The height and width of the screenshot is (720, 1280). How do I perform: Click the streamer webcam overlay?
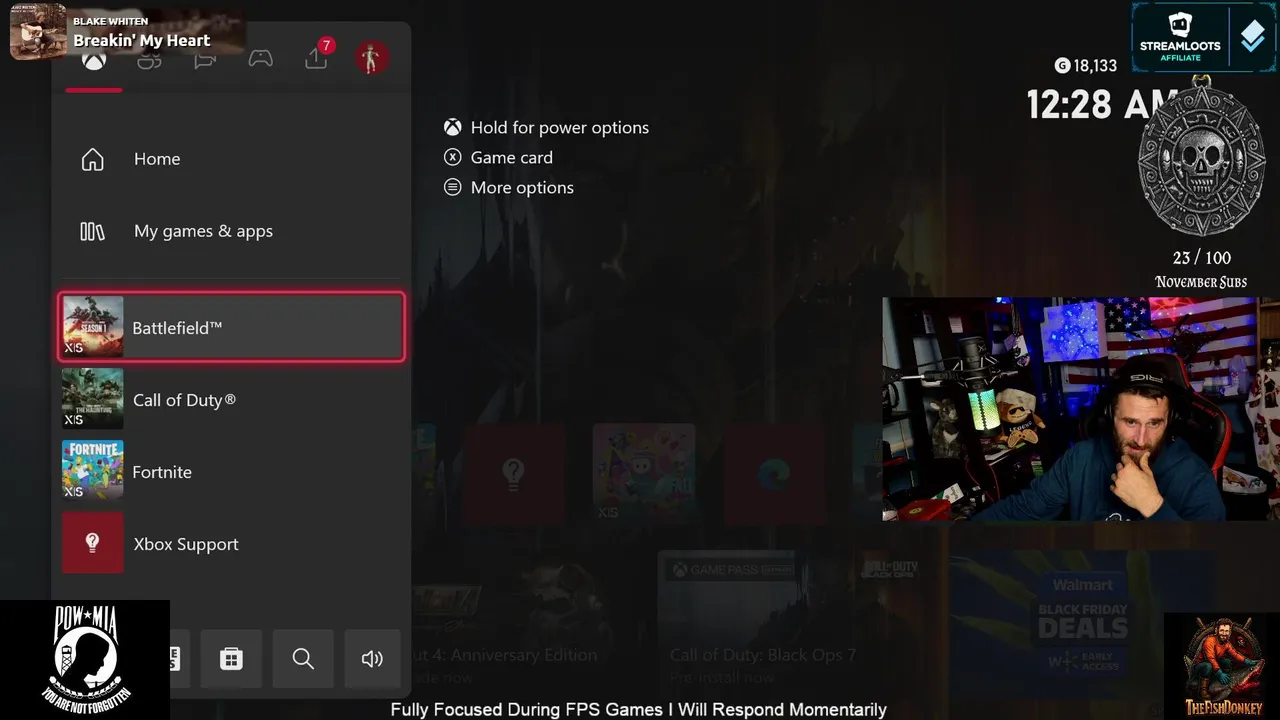click(x=1080, y=409)
